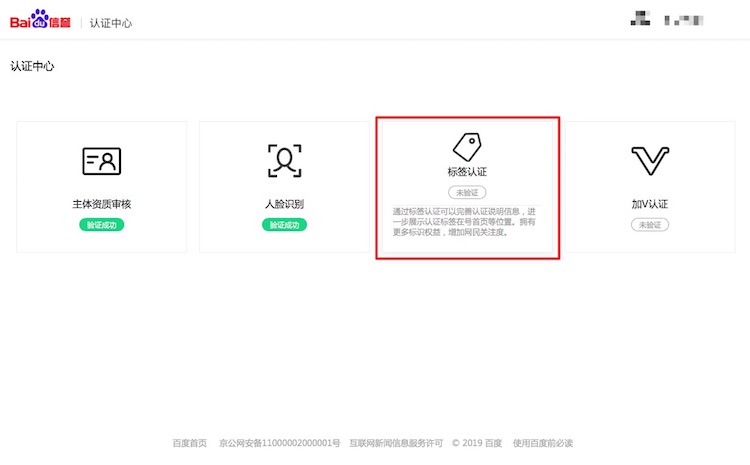The image size is (750, 465).
Task: Open the 百度首页 footer link
Action: [x=190, y=443]
